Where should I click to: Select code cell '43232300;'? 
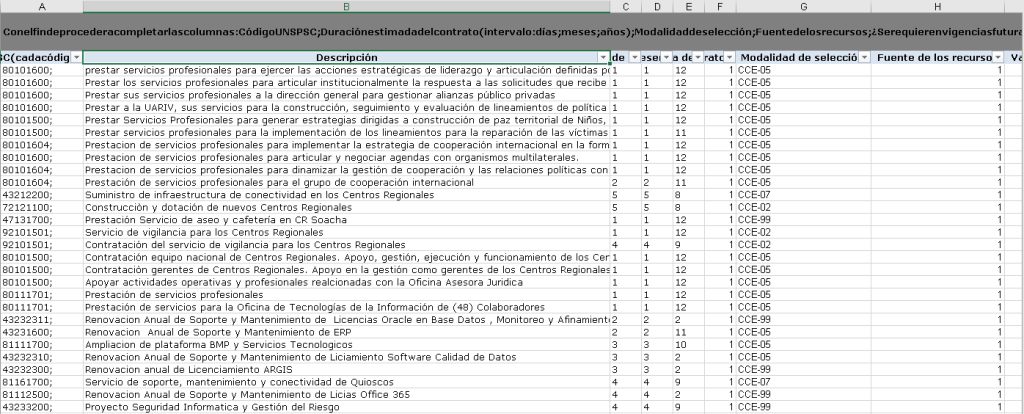pos(42,369)
